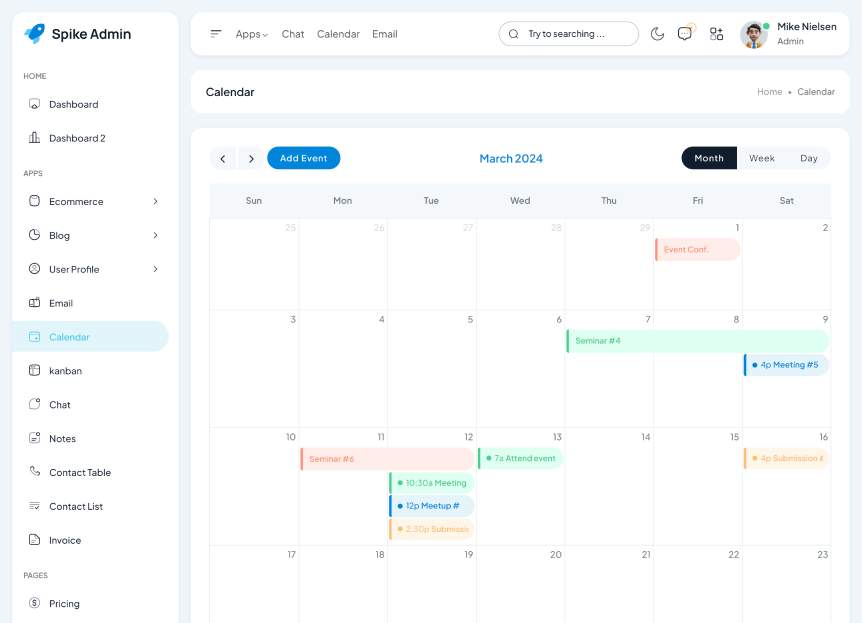Screen dimensions: 862x623
Task: Click the hamburger menu icon in header
Action: point(216,34)
